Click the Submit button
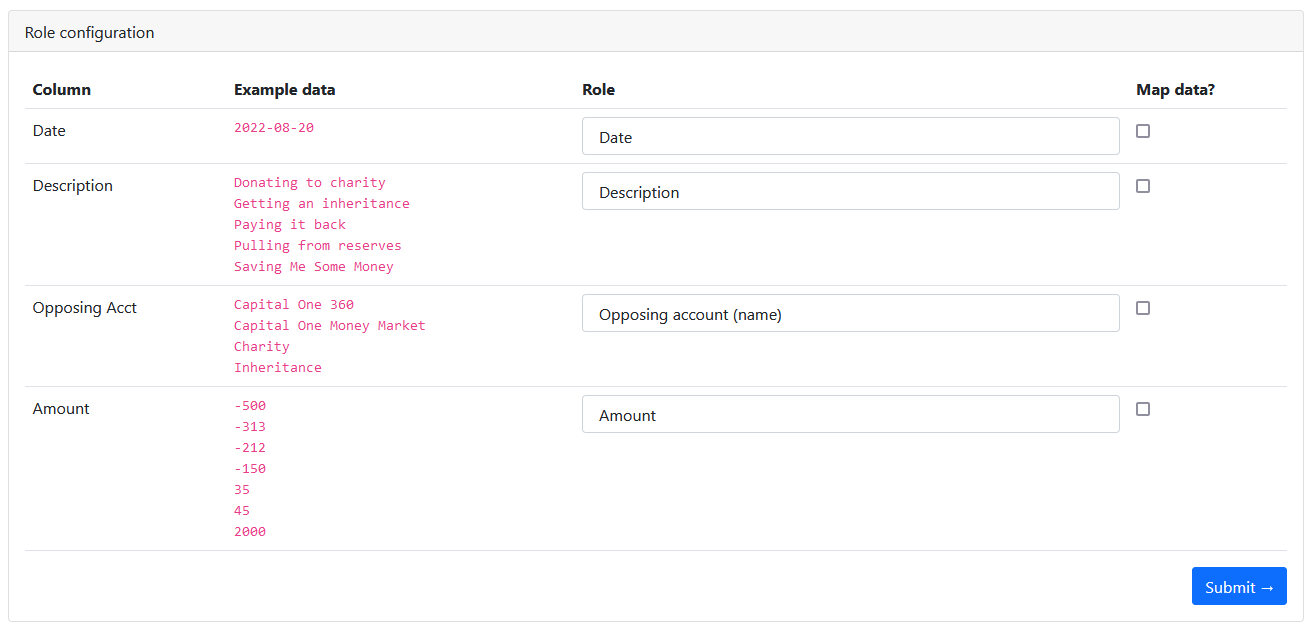This screenshot has width=1312, height=630. coord(1239,586)
